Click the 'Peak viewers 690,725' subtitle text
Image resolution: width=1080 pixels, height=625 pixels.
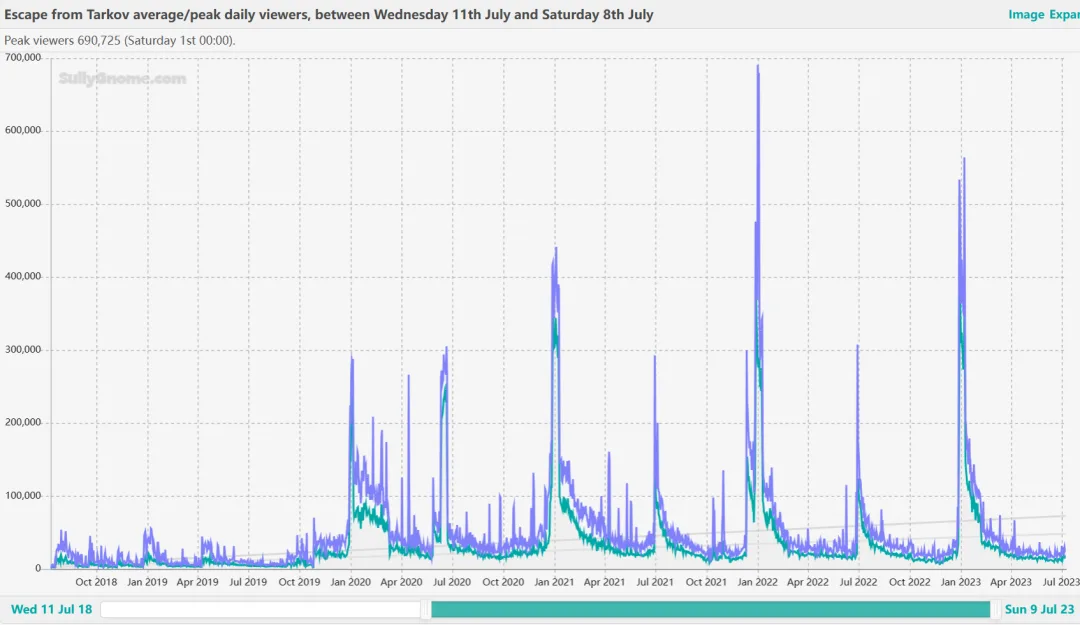pos(120,41)
